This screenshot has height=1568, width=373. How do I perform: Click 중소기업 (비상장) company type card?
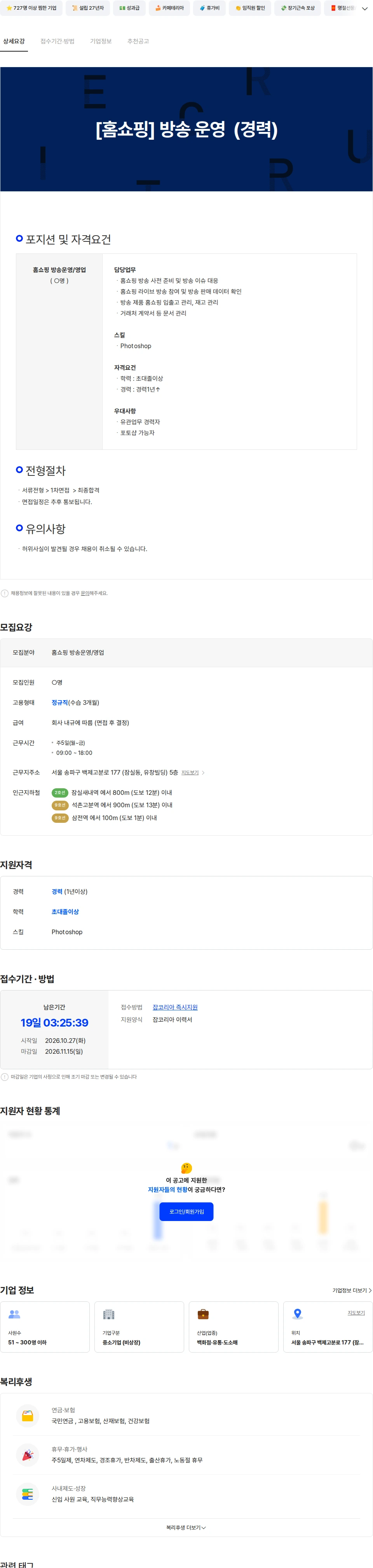point(139,1327)
